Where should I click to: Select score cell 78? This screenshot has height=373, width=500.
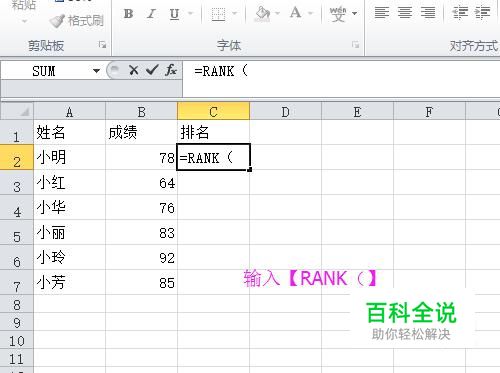(141, 157)
